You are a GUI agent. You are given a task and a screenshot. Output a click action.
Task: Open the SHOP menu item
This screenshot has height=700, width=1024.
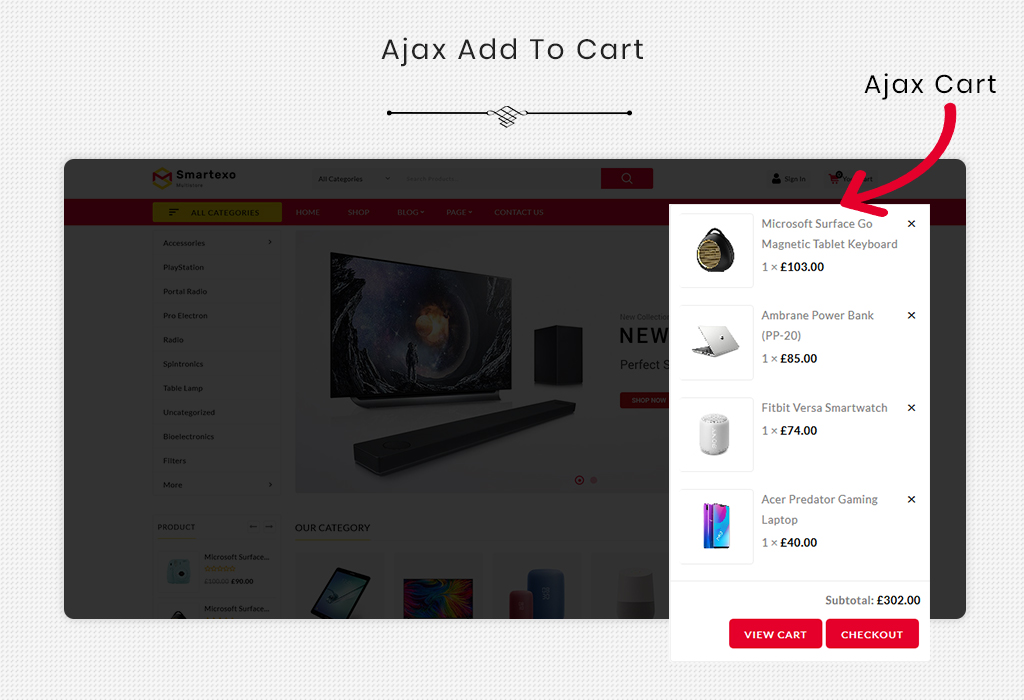pyautogui.click(x=359, y=212)
